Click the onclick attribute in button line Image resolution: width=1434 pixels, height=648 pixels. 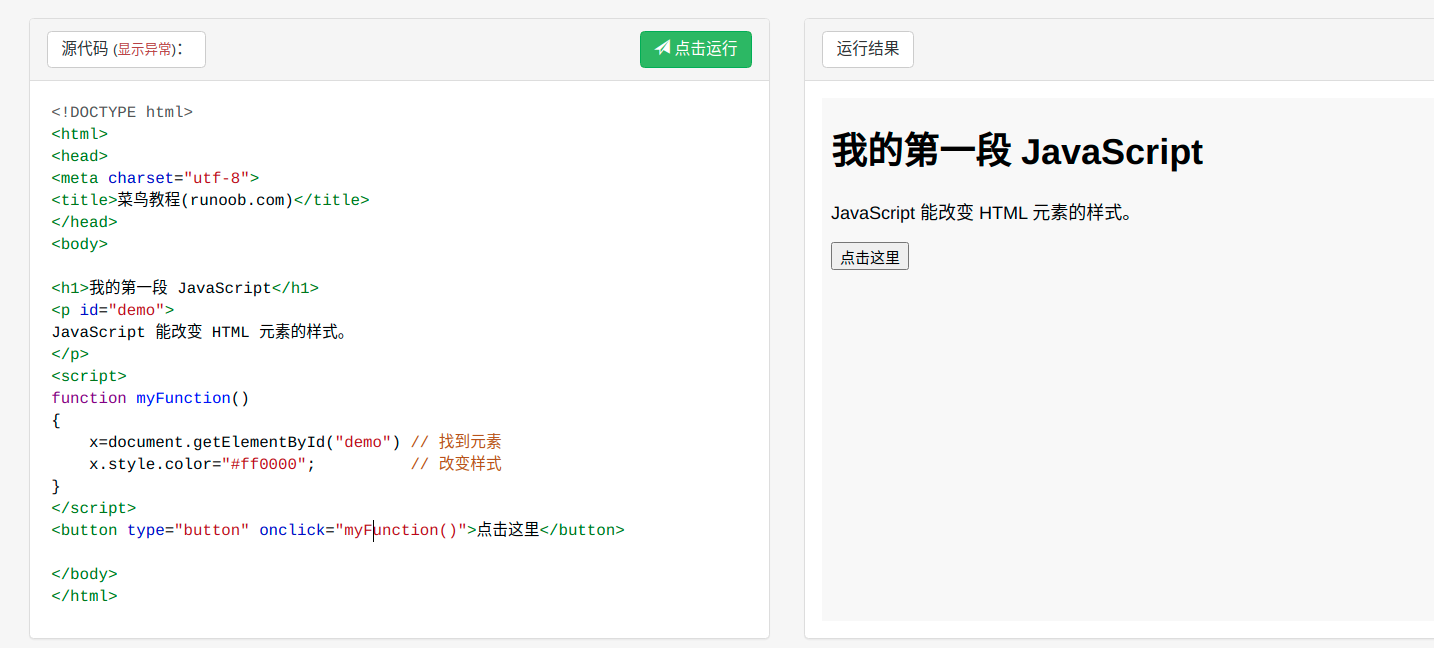coord(363,530)
